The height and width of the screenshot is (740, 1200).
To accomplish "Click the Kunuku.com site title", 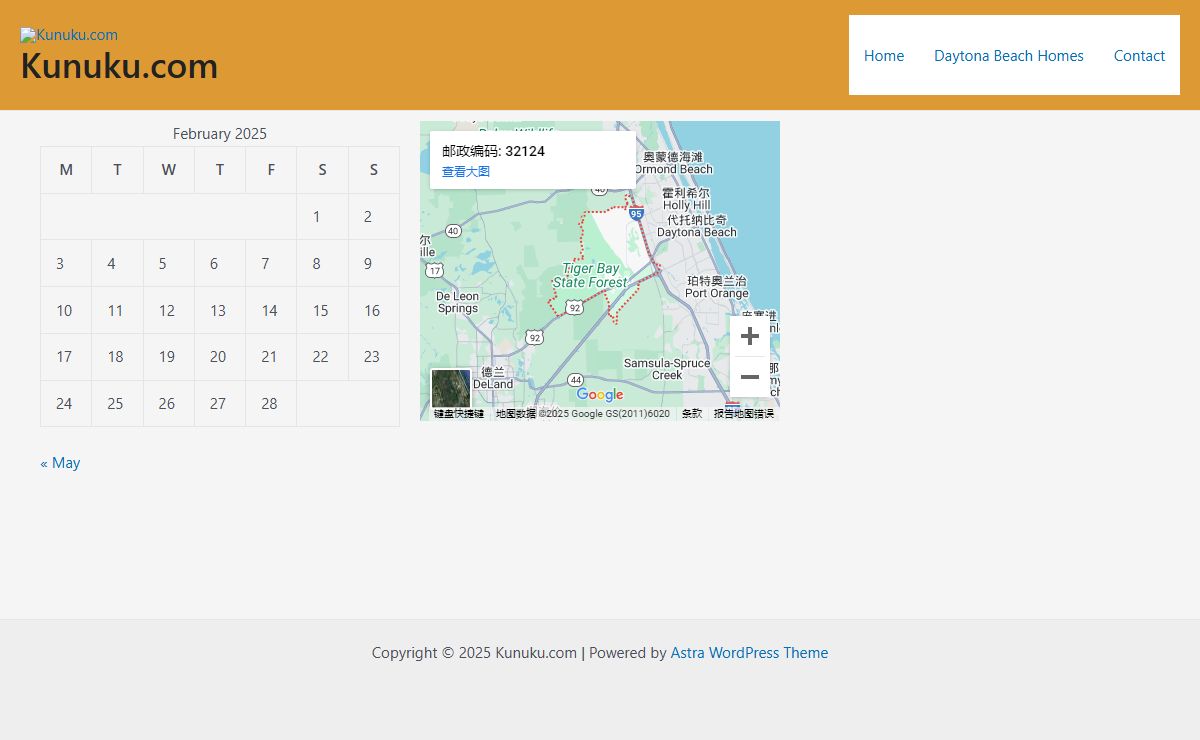I will click(x=119, y=66).
